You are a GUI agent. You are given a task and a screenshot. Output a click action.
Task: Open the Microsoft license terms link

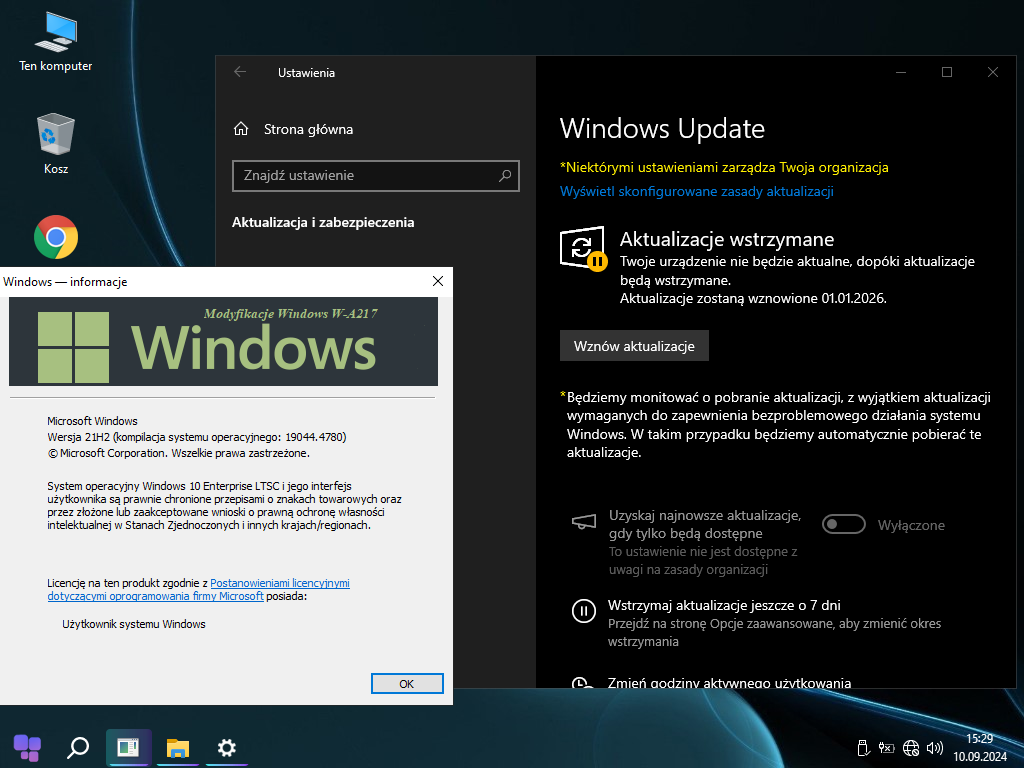pos(279,583)
